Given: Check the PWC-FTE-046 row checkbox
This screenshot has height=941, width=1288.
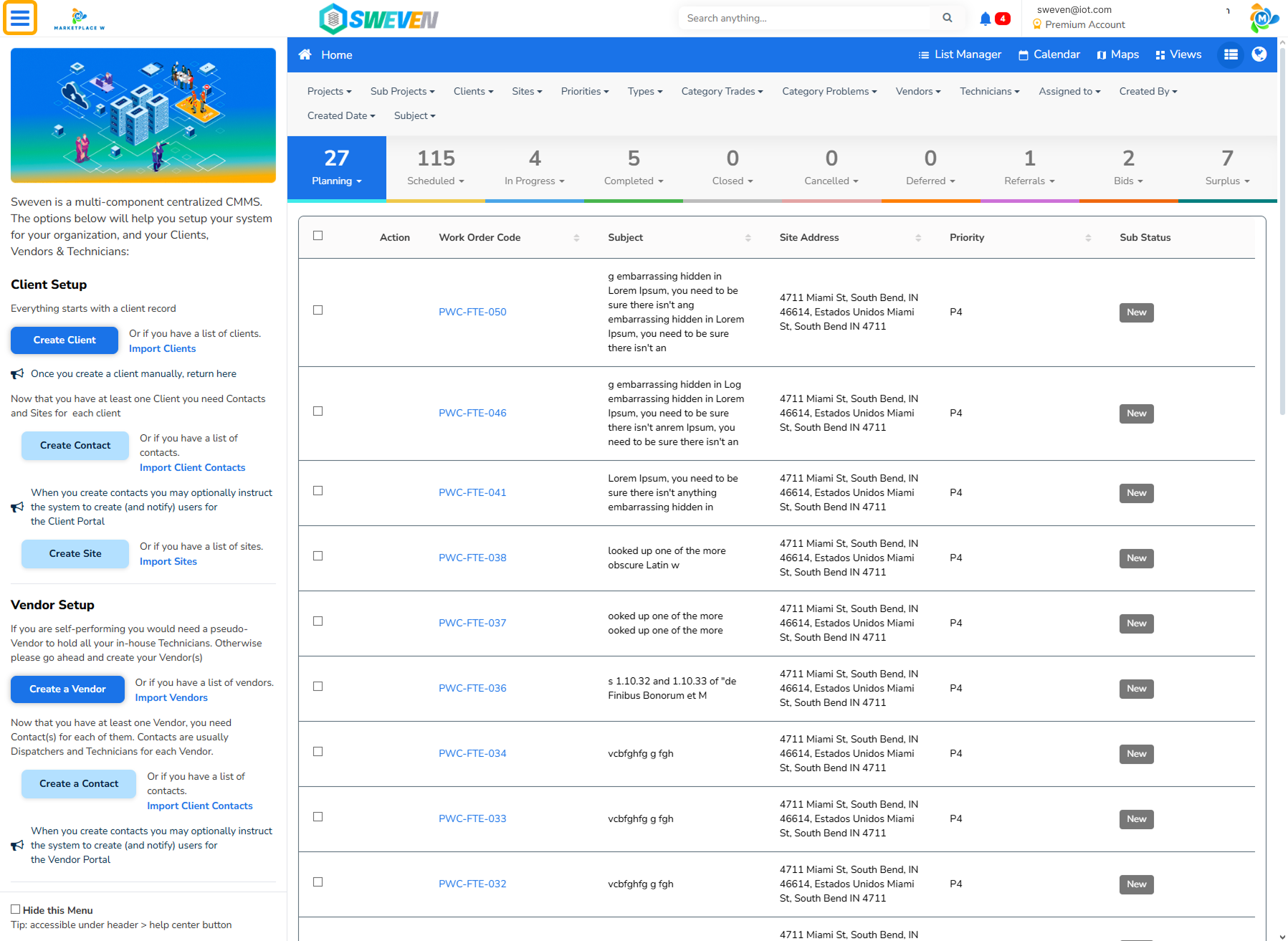Looking at the screenshot, I should [x=318, y=411].
